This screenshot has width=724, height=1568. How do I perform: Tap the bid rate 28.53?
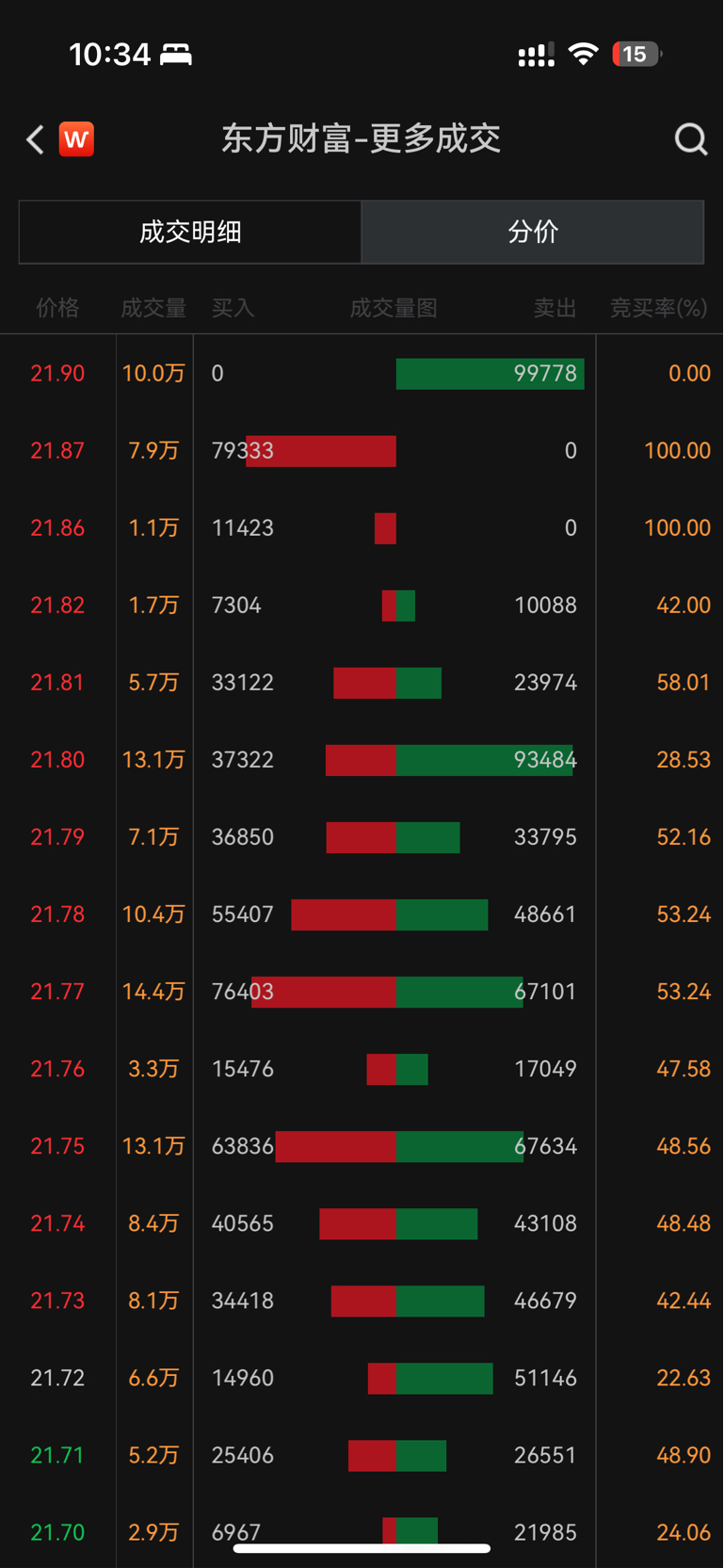tap(684, 760)
